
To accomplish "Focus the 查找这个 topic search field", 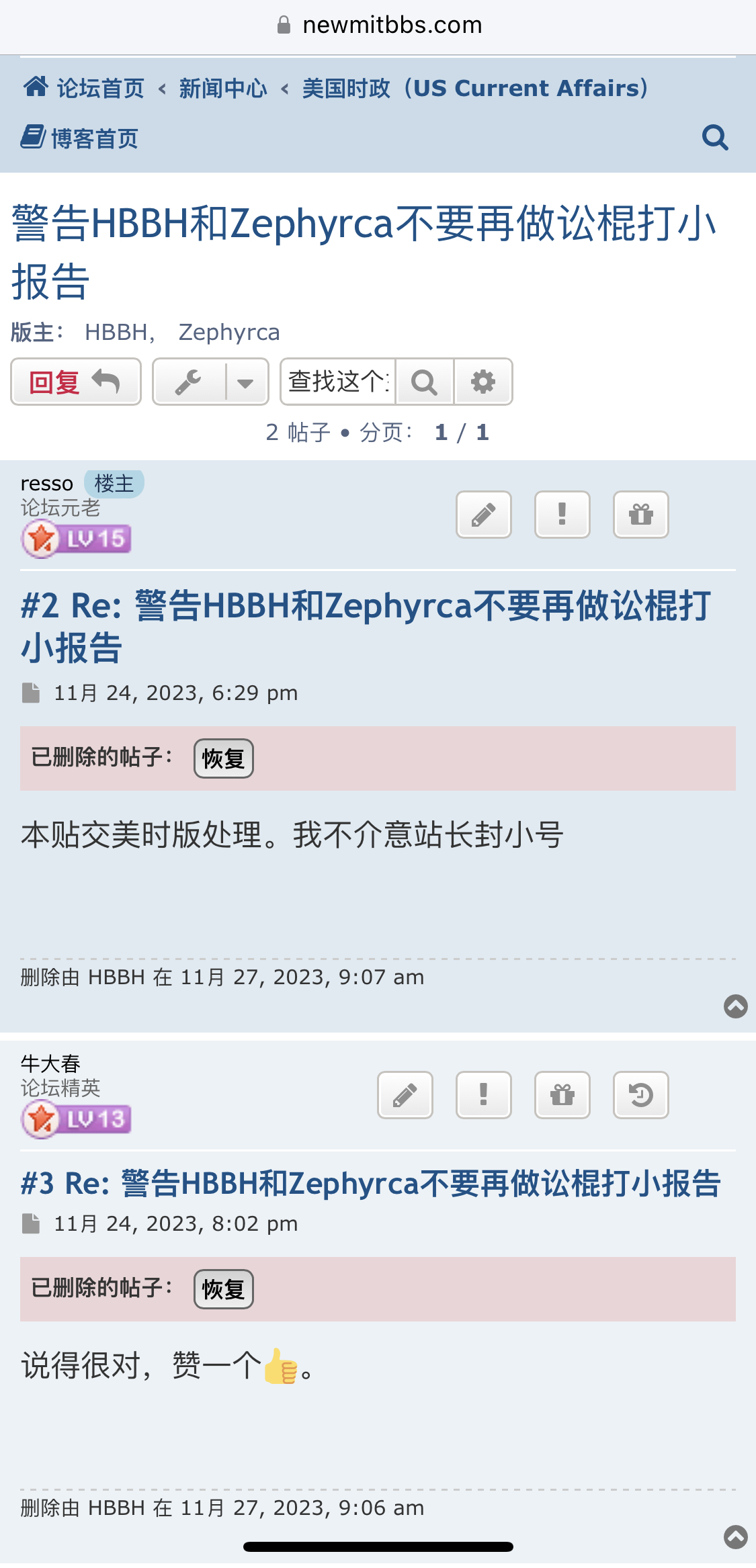I will [338, 382].
